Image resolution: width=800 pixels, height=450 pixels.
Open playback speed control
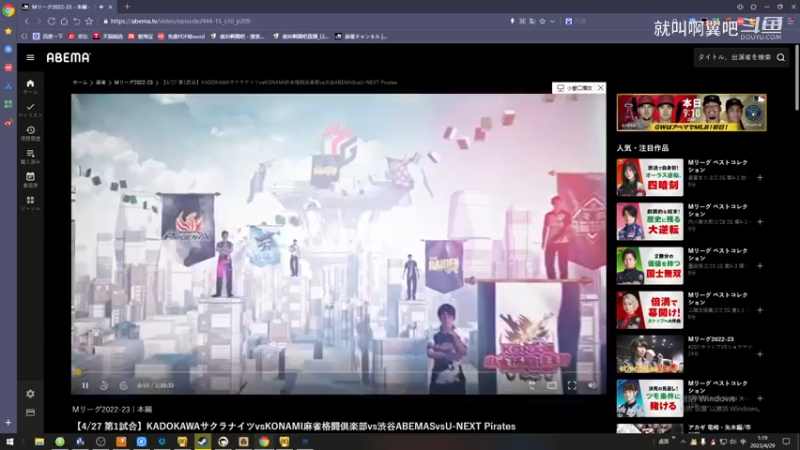coord(532,385)
